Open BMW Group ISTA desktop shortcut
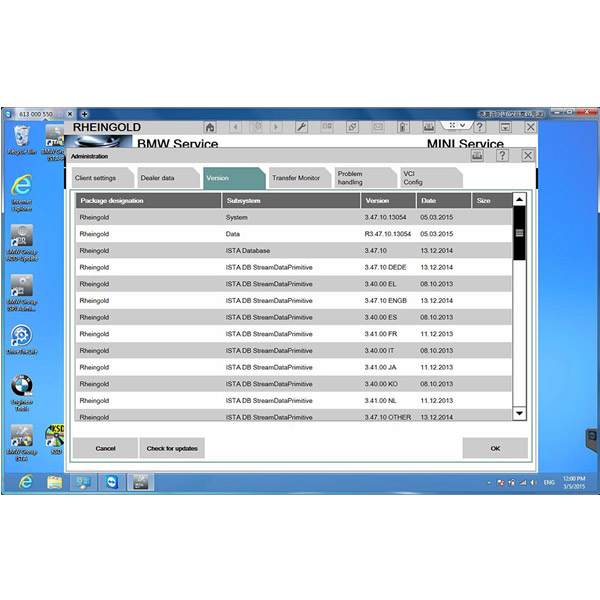The height and width of the screenshot is (600, 600). pyautogui.click(x=22, y=443)
